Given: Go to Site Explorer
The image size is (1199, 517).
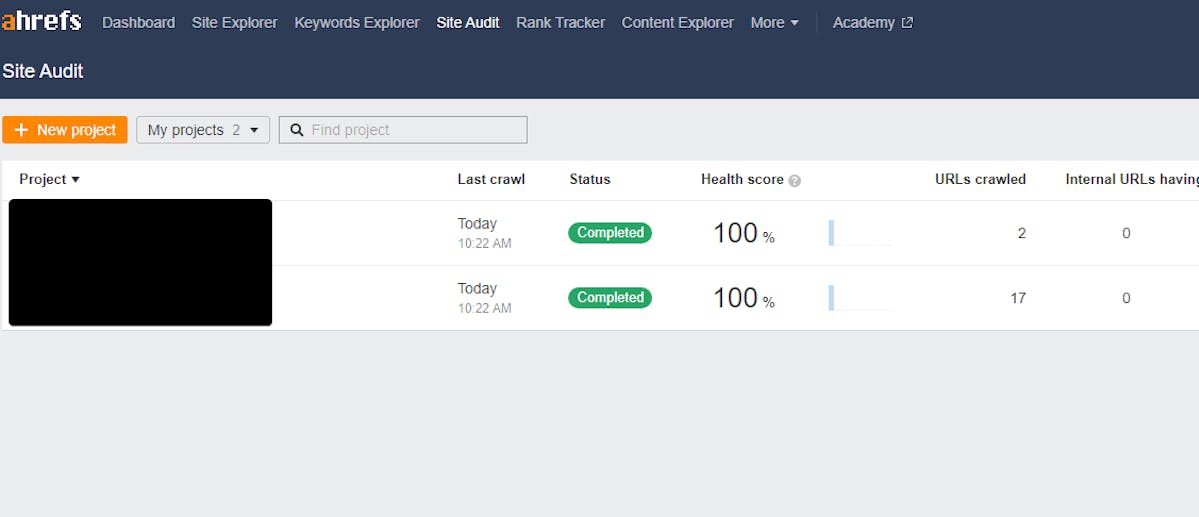Looking at the screenshot, I should (x=235, y=23).
